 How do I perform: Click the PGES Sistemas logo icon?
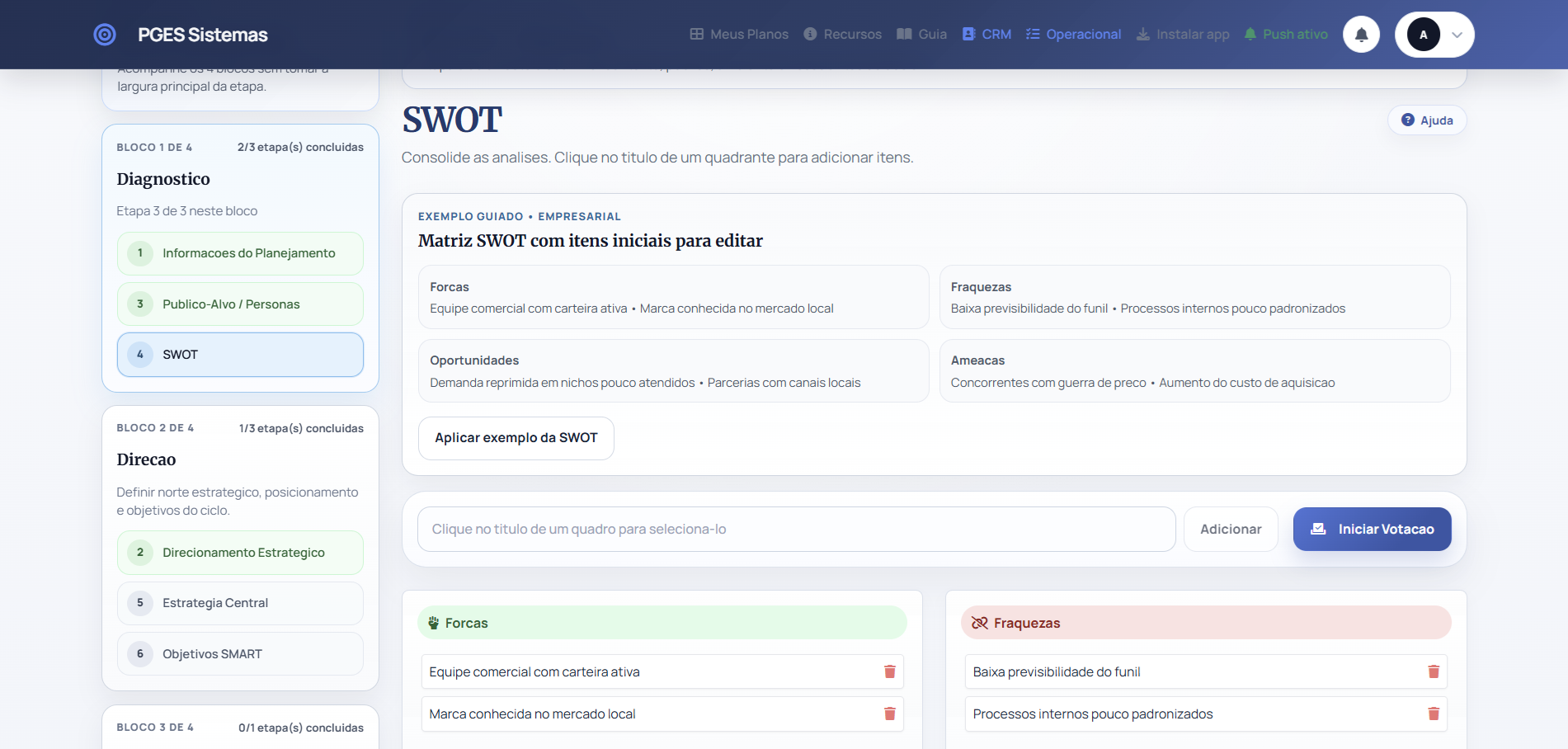coord(105,35)
